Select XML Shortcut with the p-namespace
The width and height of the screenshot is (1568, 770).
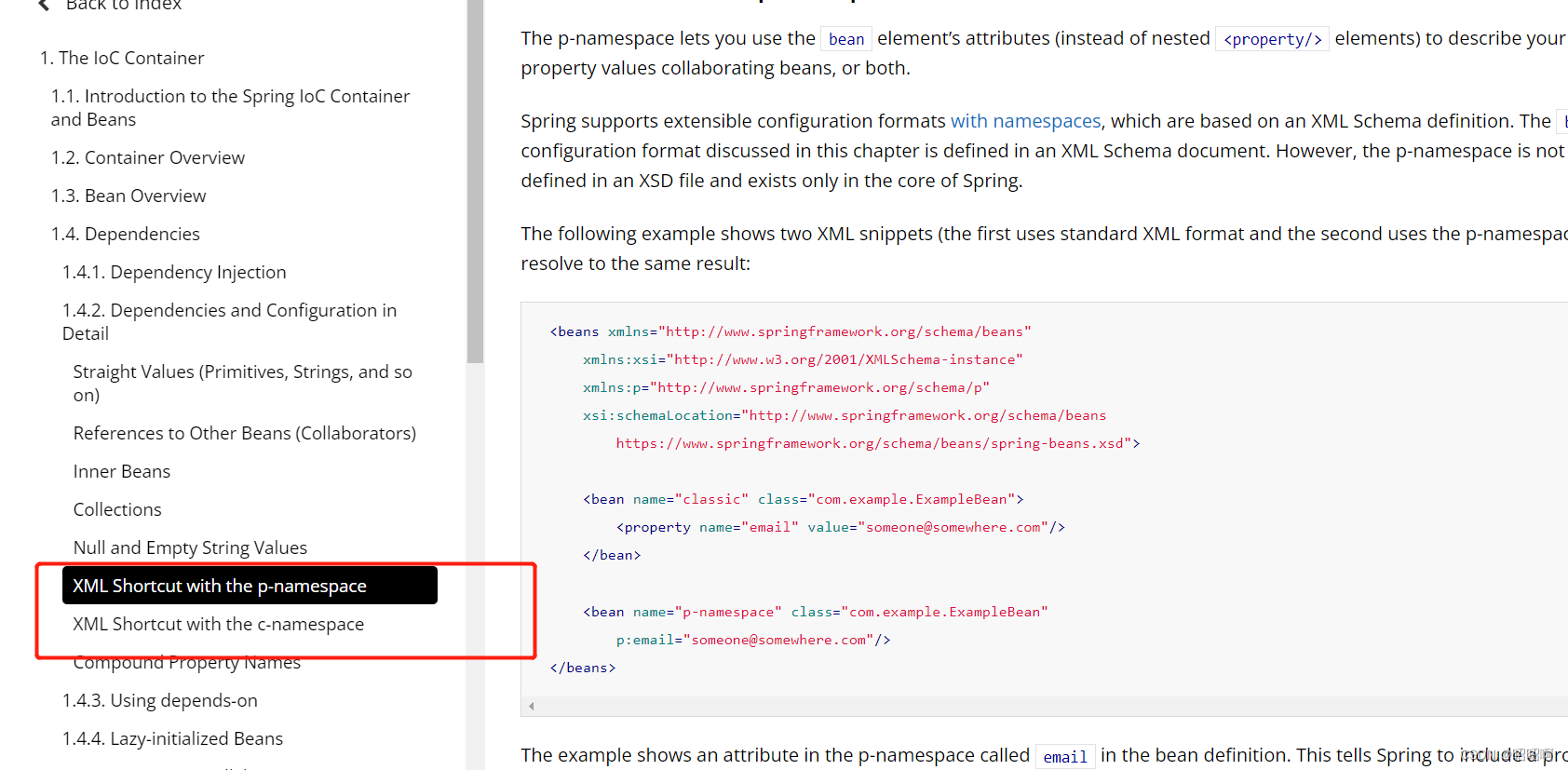tap(250, 586)
